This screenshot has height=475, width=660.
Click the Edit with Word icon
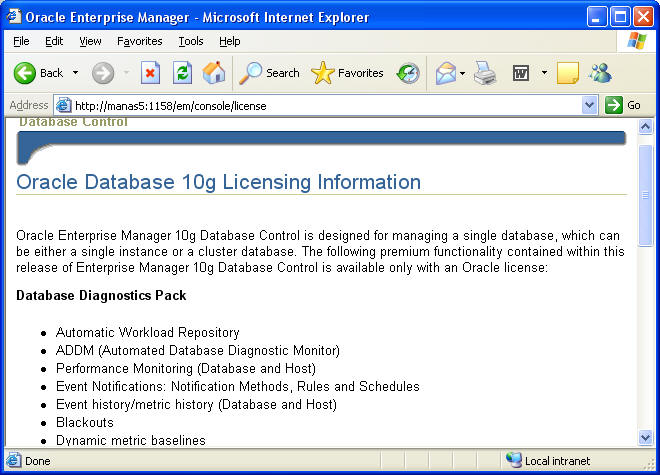tap(521, 73)
